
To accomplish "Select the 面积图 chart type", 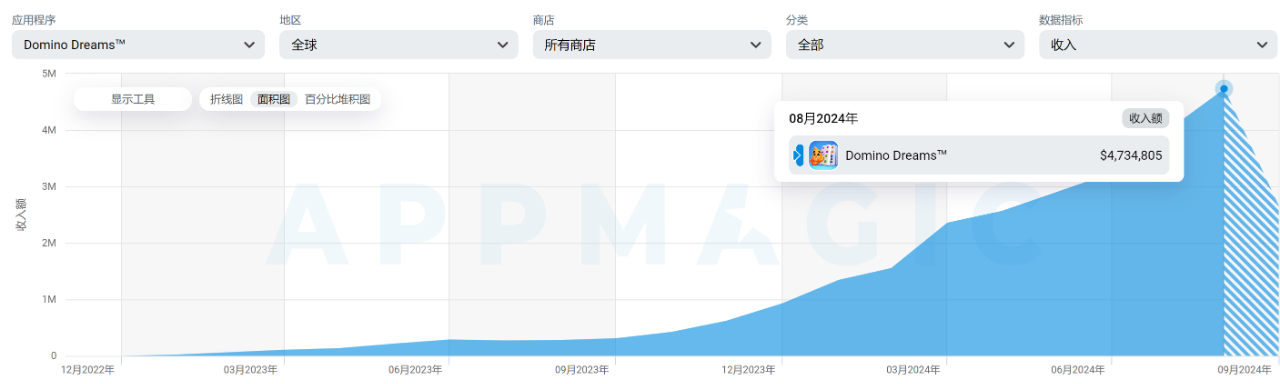I will coord(274,99).
